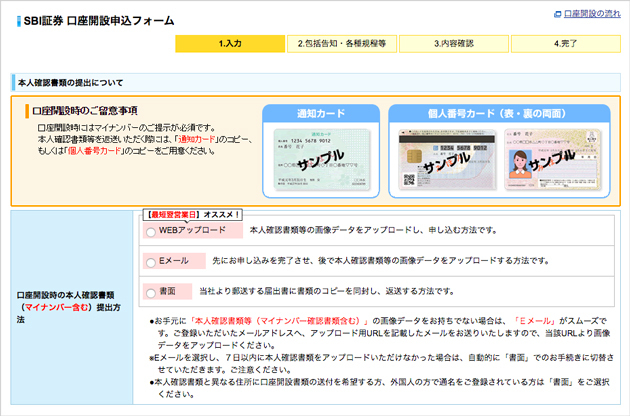Click the 個人番号カード（表・裏の両面） panel header

499,114
